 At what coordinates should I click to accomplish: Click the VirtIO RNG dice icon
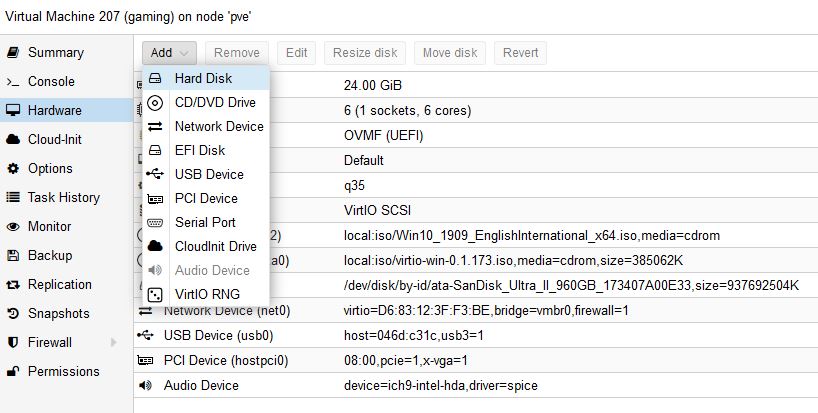tap(155, 294)
